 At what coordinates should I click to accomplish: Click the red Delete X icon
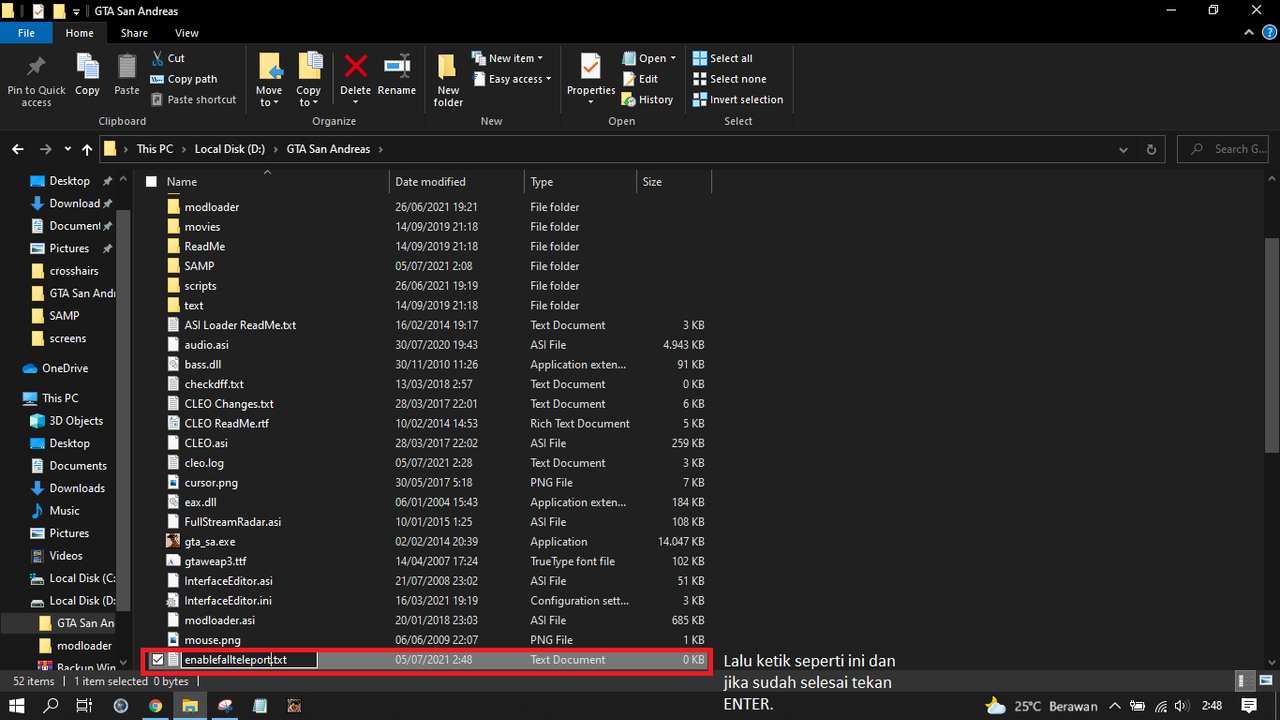[x=356, y=66]
